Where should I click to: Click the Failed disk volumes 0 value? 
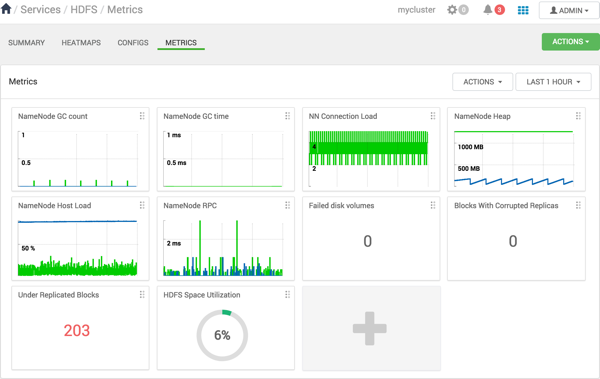click(367, 241)
